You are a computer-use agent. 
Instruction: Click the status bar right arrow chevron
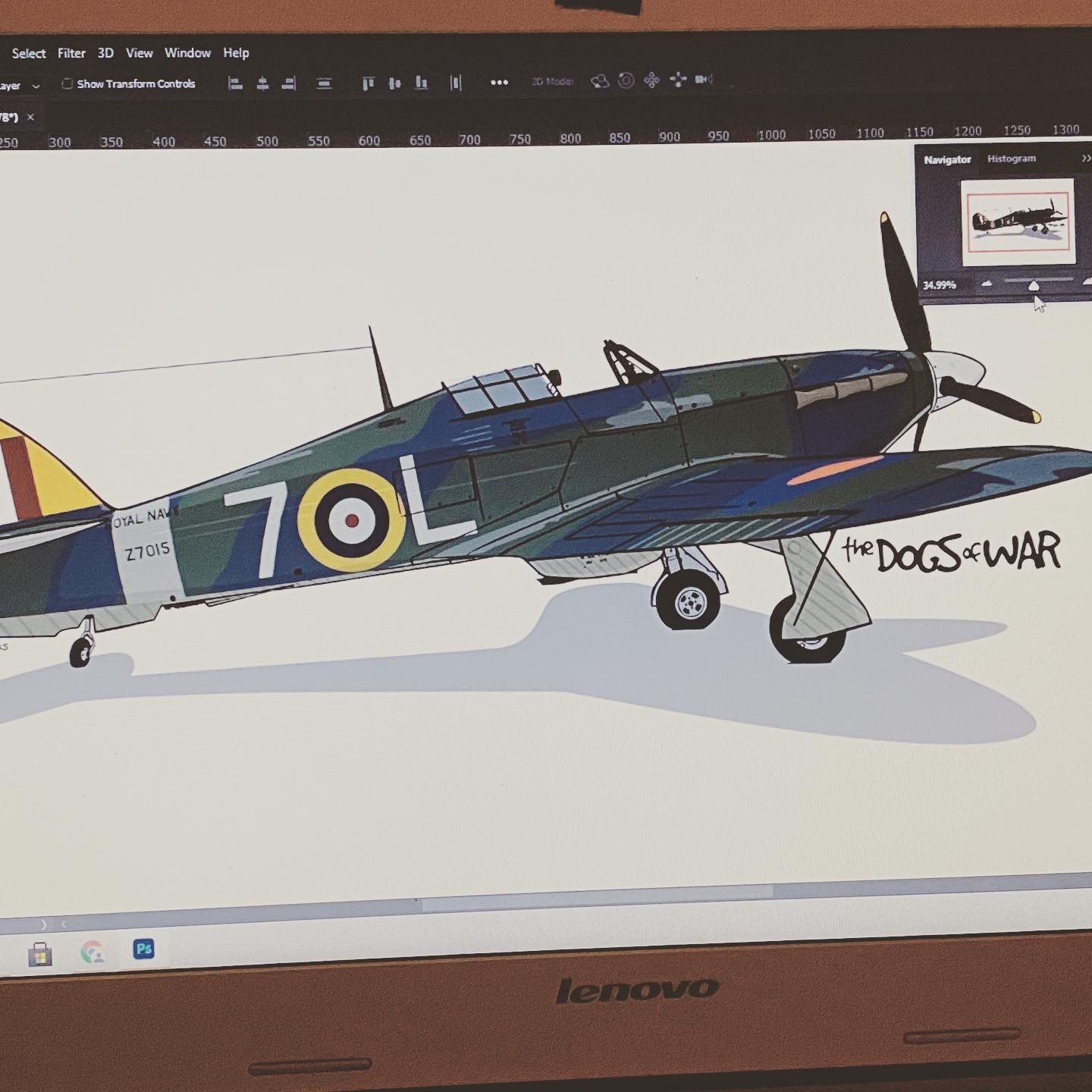coord(44,924)
